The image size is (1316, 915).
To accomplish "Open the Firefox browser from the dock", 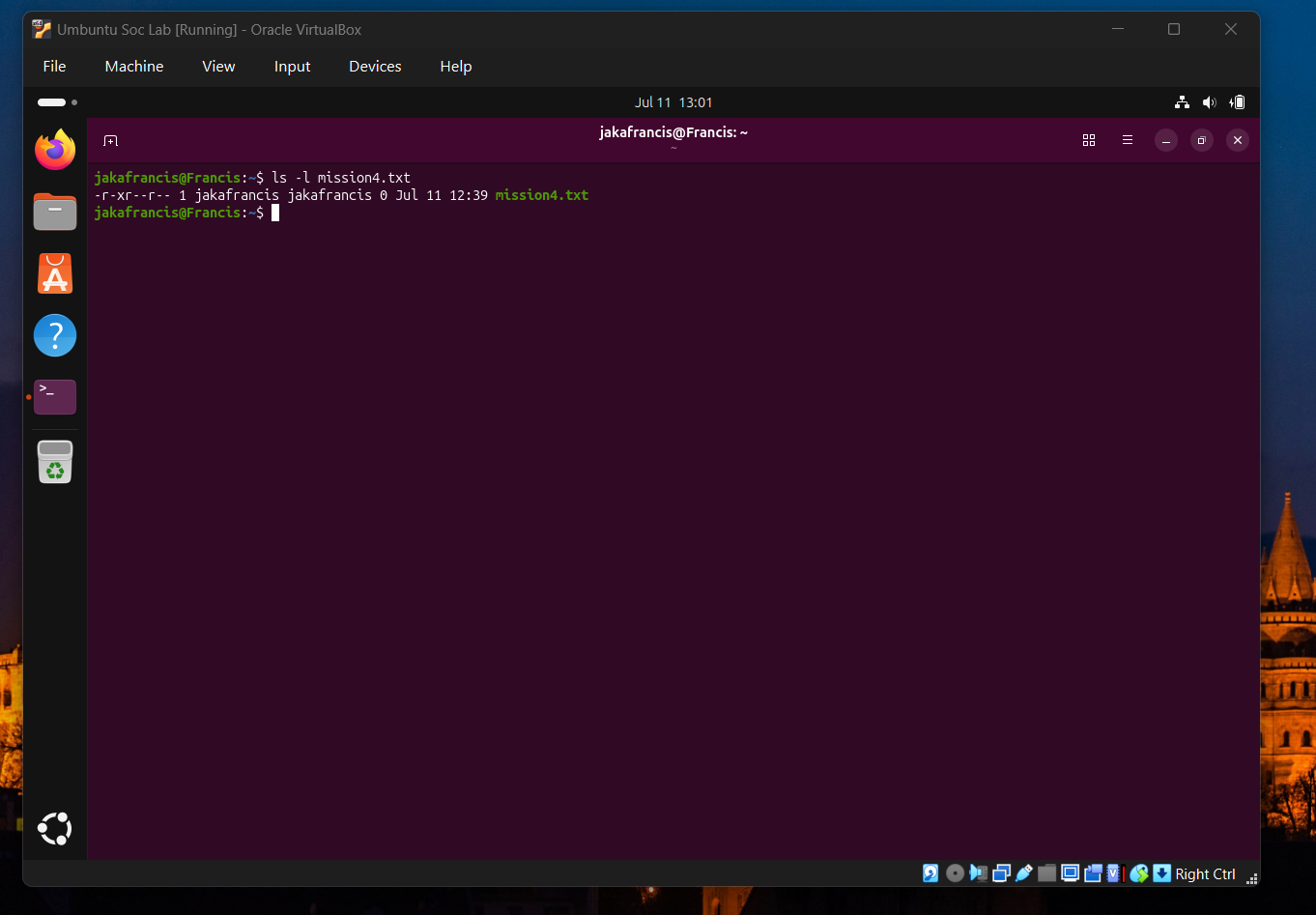I will click(55, 150).
